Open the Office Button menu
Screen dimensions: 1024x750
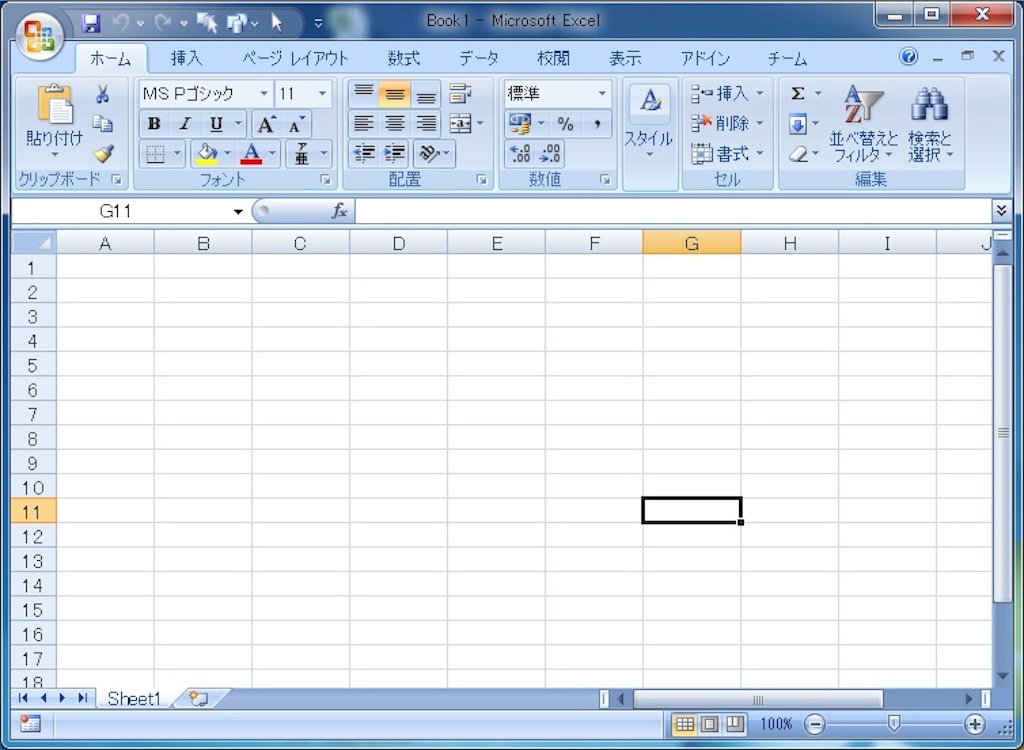point(39,35)
